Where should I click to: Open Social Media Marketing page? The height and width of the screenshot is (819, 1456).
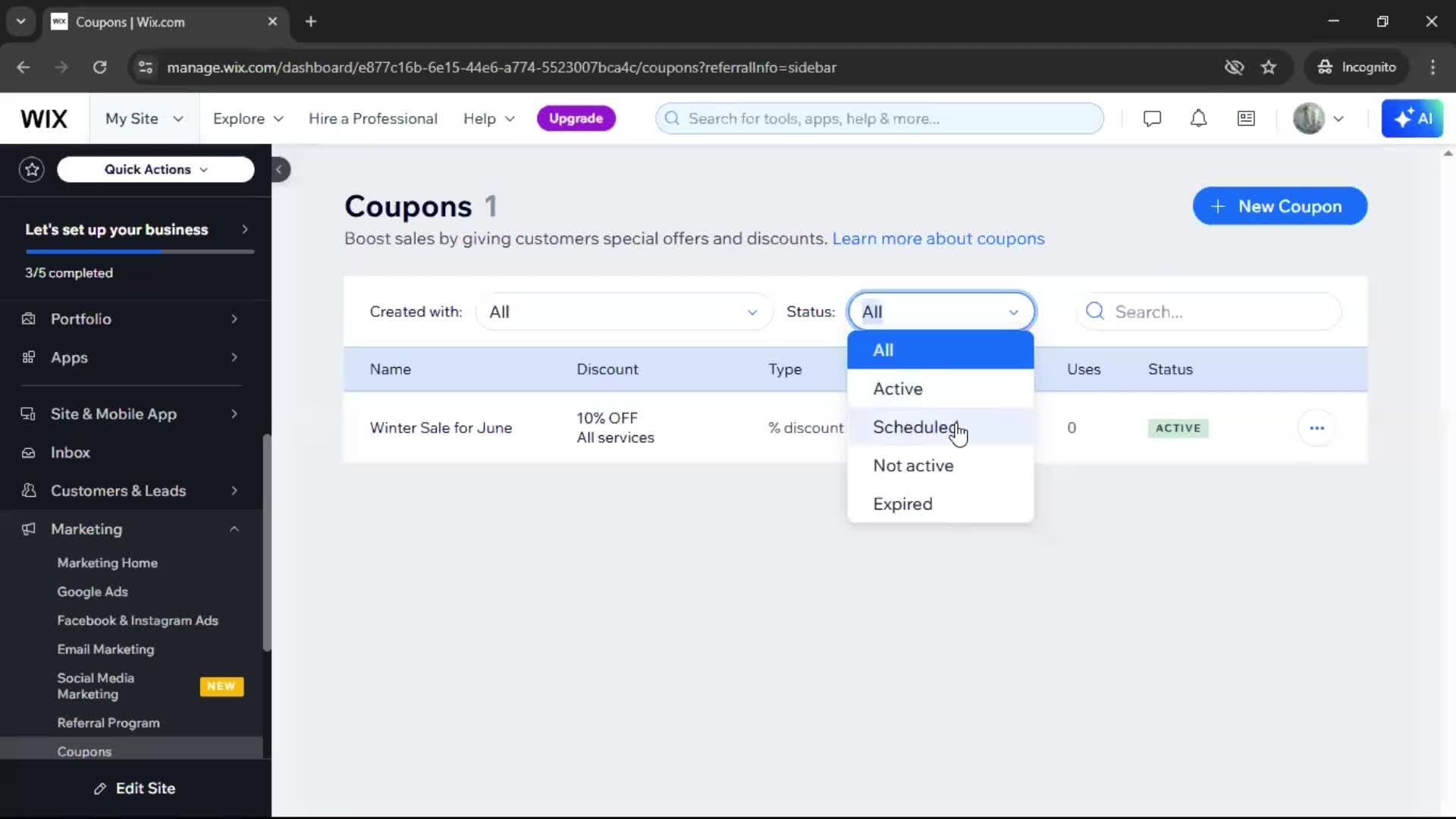(x=96, y=686)
